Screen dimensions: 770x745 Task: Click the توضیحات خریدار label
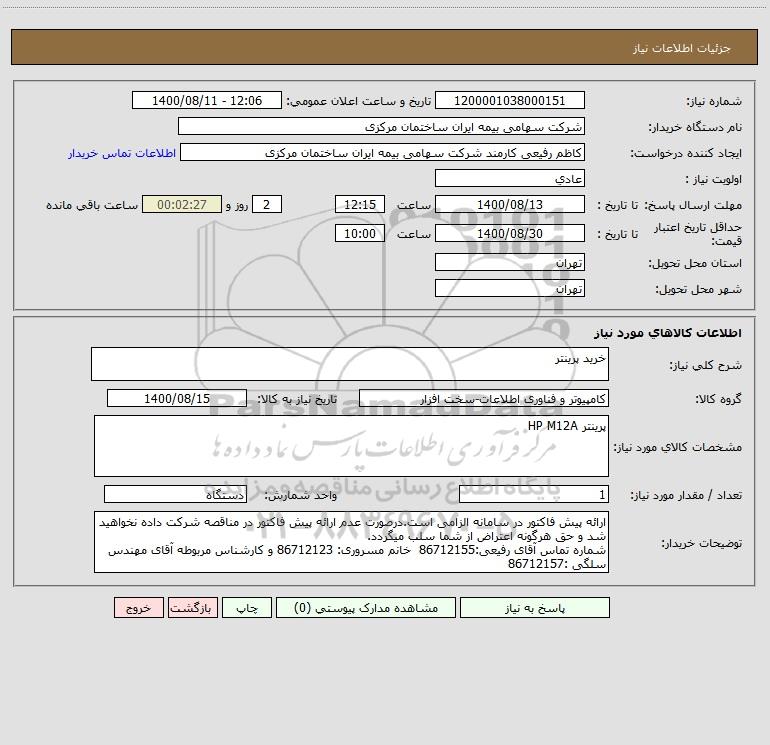pos(701,543)
